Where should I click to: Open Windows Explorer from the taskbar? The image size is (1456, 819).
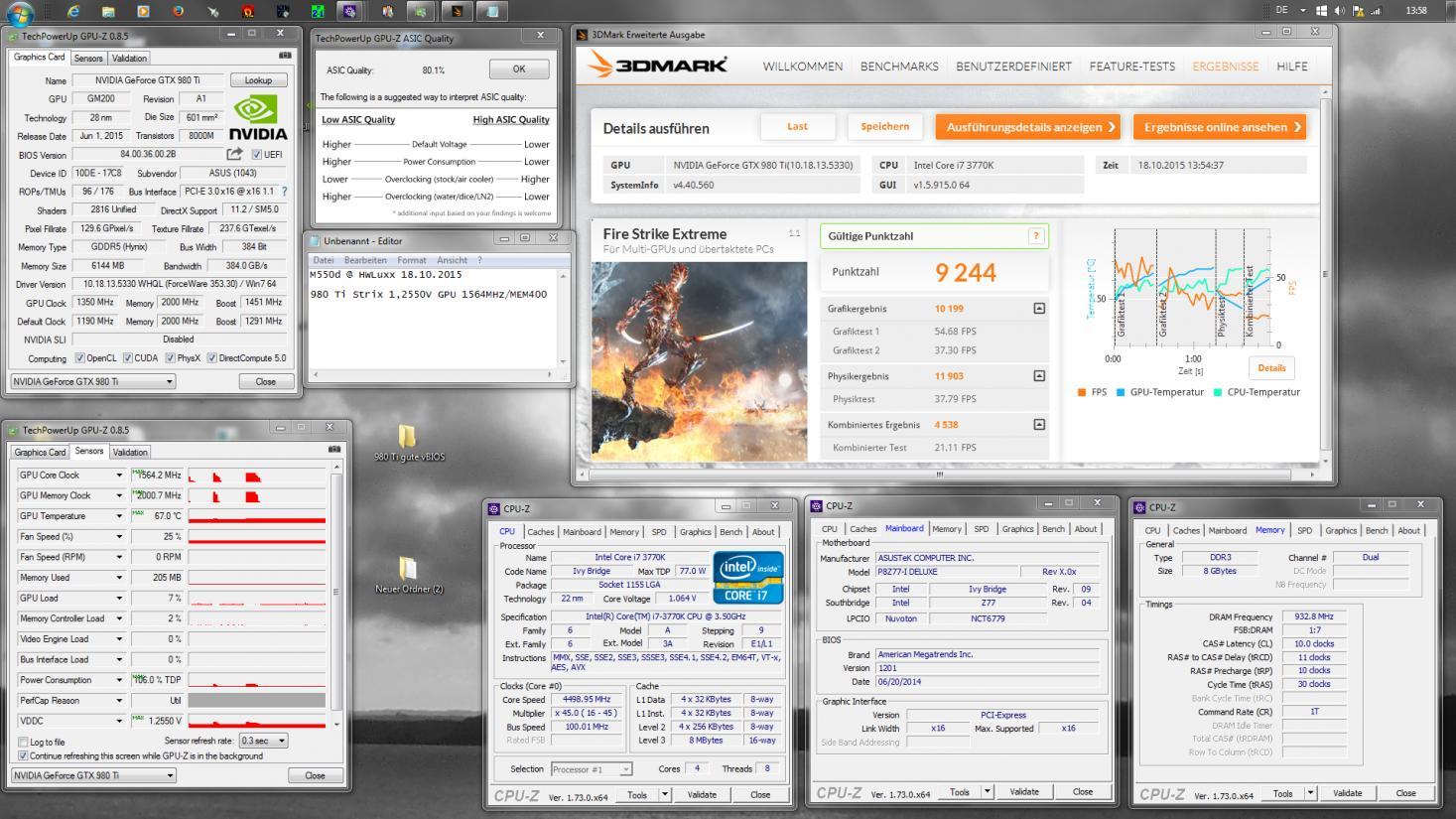coord(108,12)
